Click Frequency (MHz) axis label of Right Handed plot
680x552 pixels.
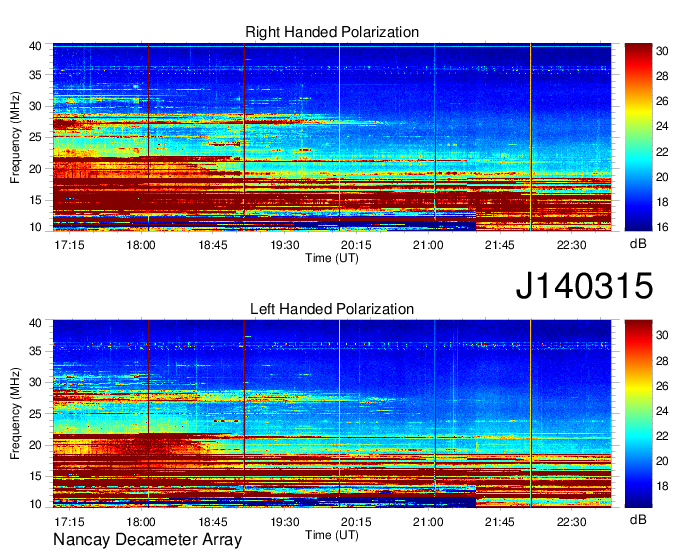15,137
